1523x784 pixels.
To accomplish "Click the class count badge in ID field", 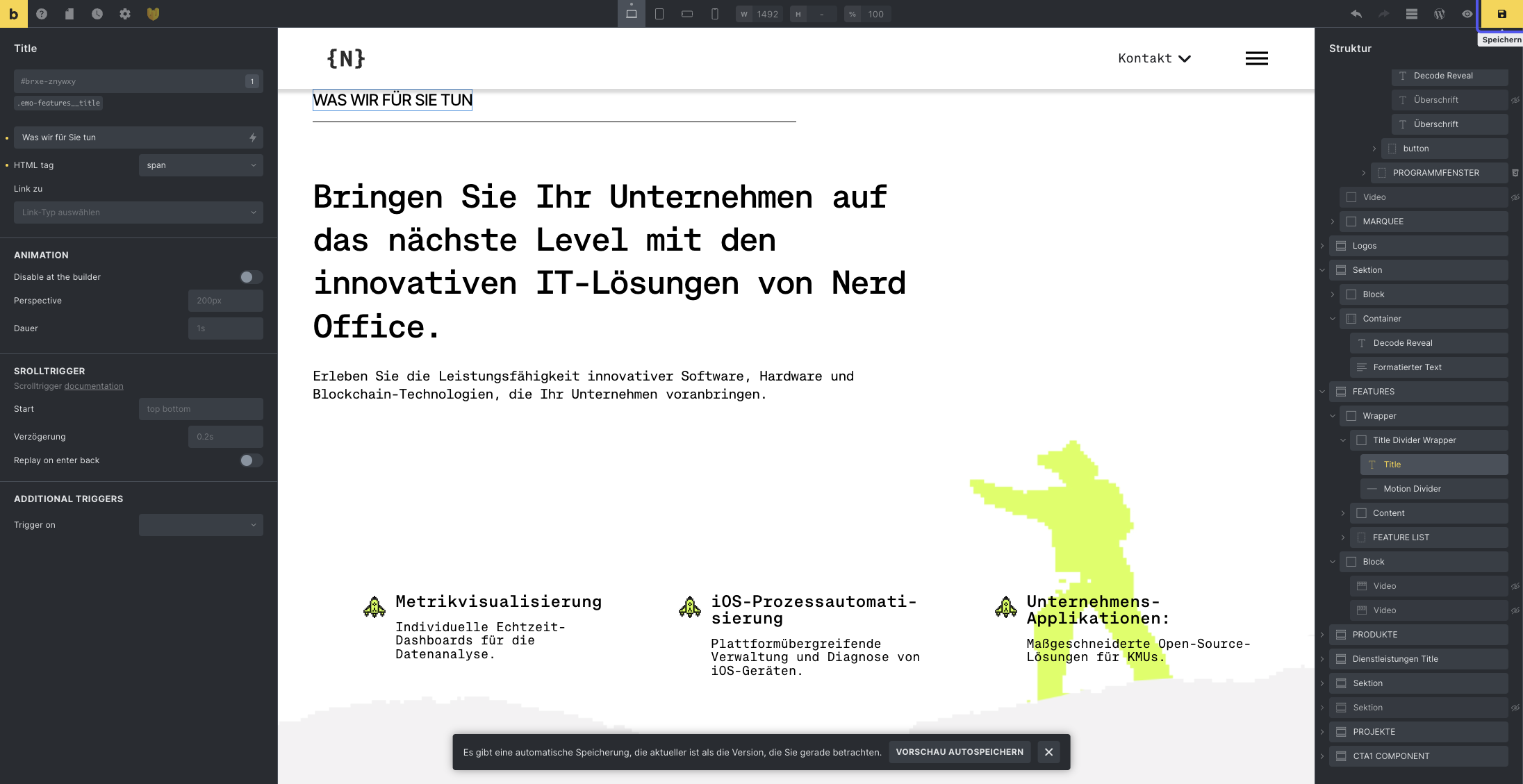I will 252,81.
